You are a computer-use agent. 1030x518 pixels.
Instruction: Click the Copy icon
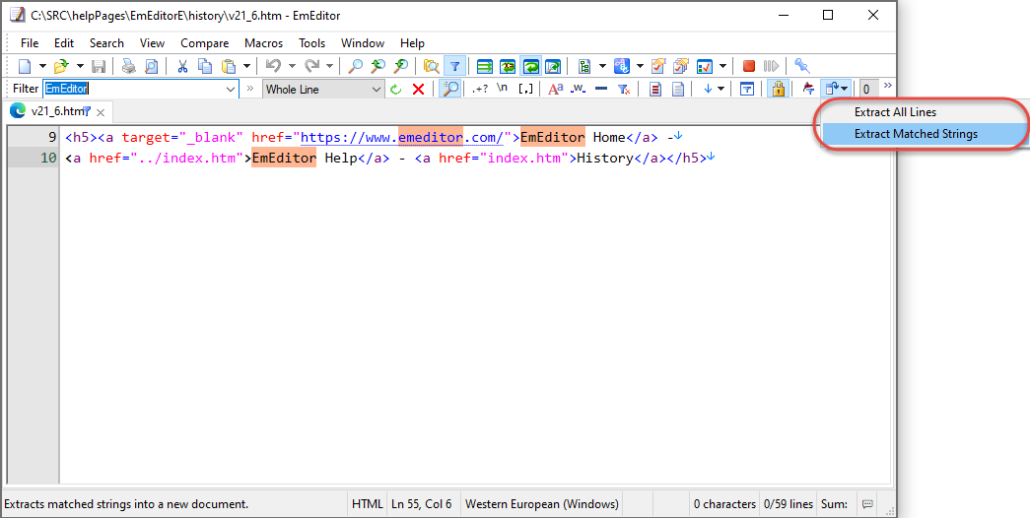[206, 66]
